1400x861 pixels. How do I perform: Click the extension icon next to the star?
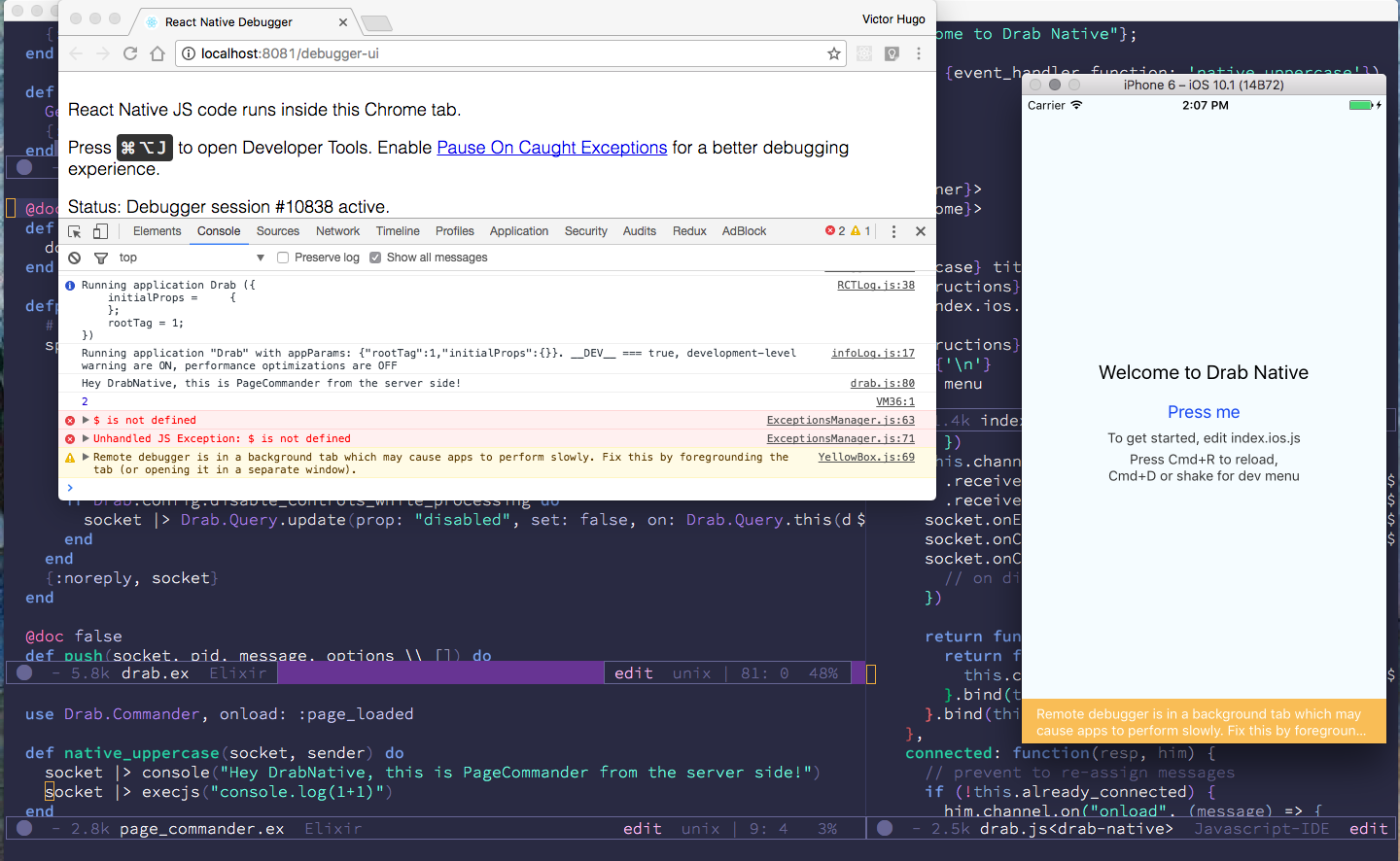click(x=864, y=53)
